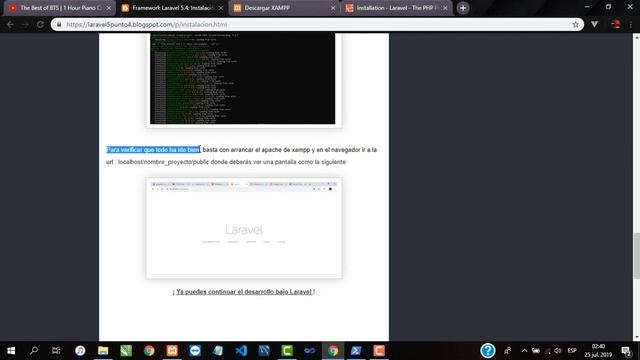Click highlighted text 'Para verificar que todo ha ido bien'
The height and width of the screenshot is (360, 640).
pos(153,150)
